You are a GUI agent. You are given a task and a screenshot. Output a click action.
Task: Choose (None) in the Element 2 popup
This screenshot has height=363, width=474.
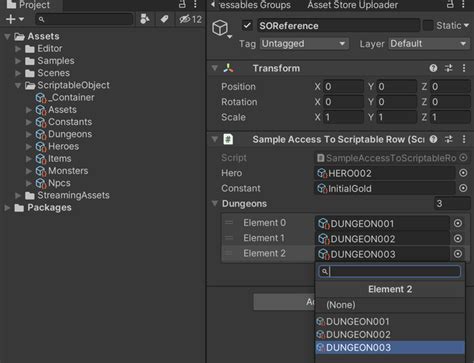(x=390, y=305)
